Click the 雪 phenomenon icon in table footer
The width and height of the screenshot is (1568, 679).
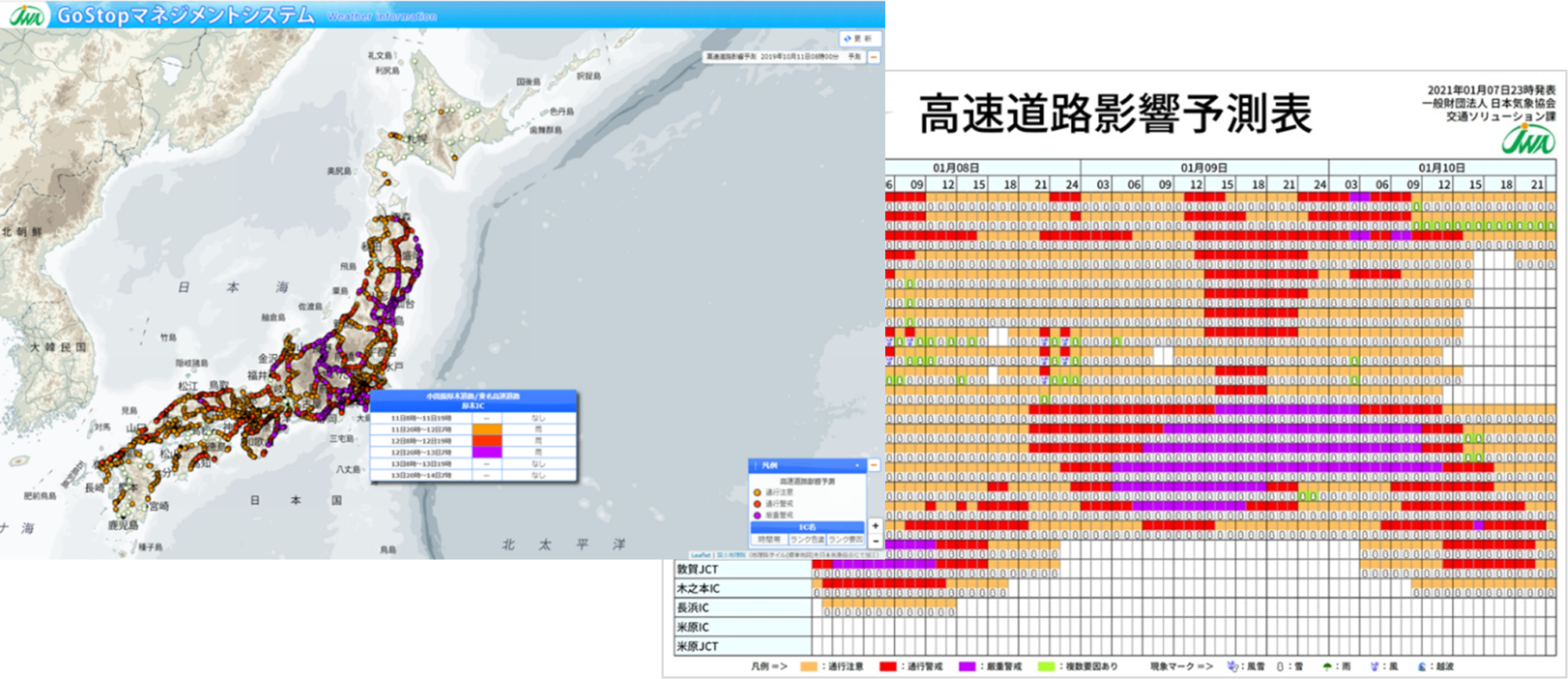(x=1280, y=667)
